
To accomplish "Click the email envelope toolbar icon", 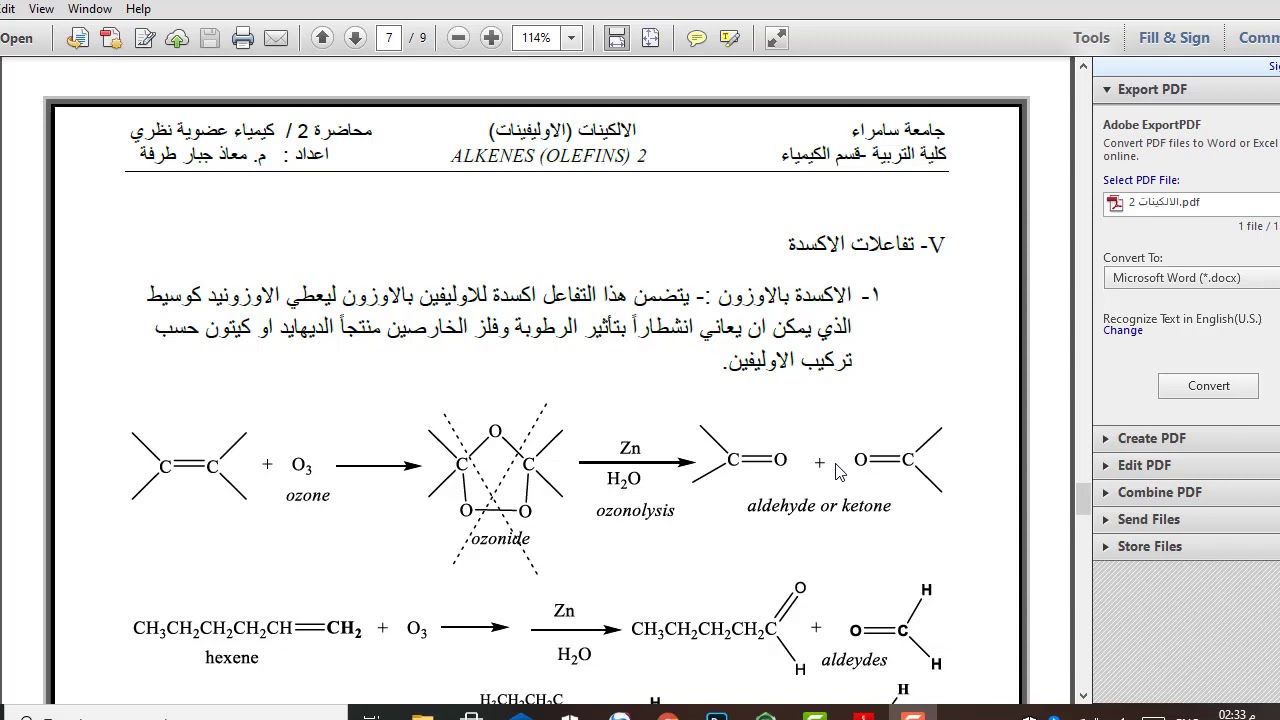I will coord(276,38).
